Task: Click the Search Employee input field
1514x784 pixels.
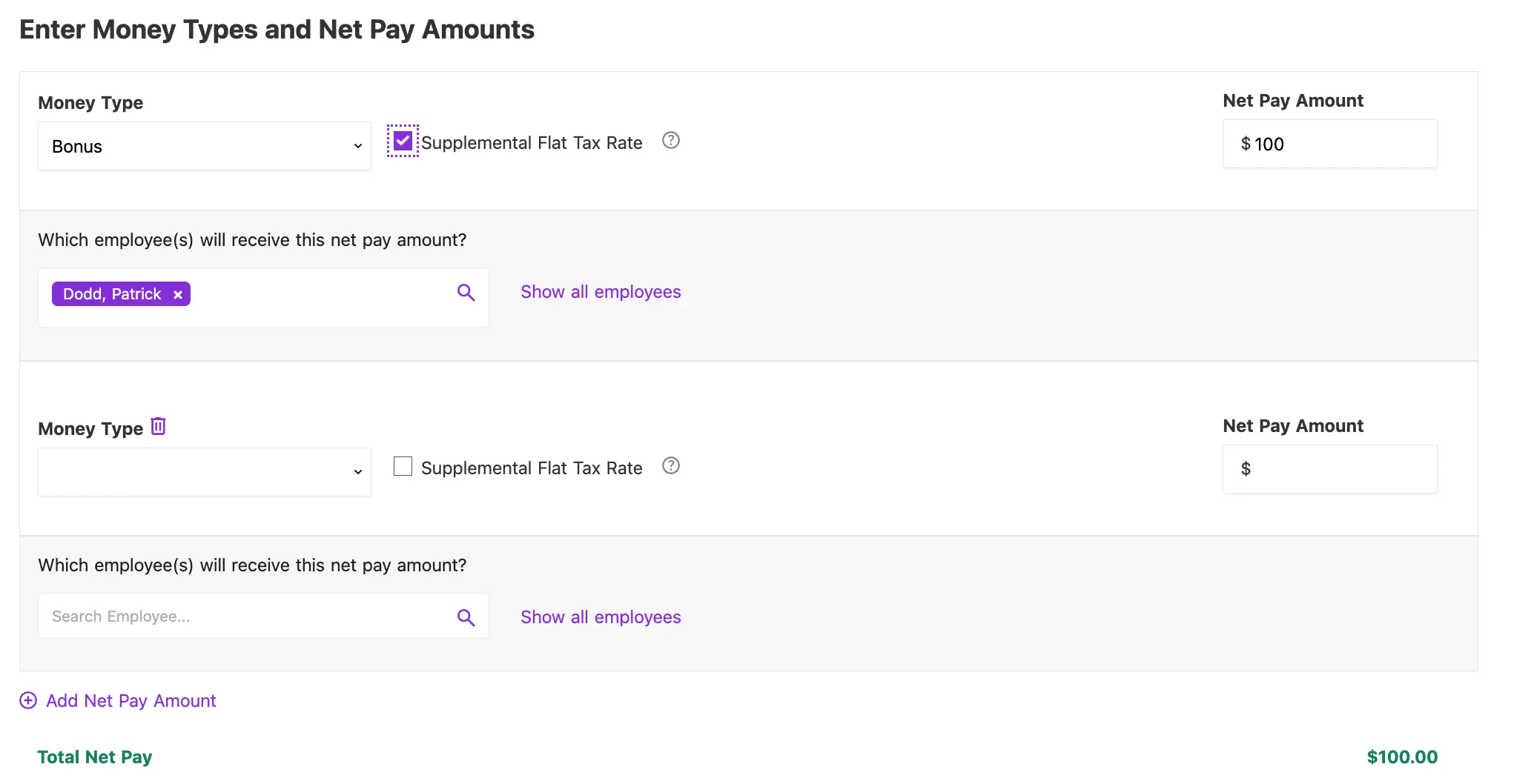Action: click(263, 616)
